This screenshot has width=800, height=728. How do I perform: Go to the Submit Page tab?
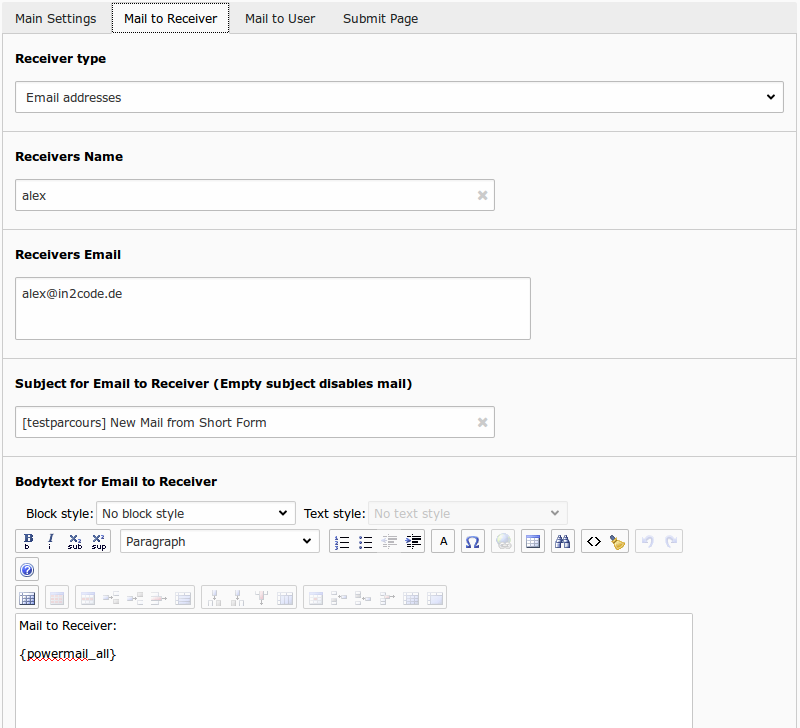coord(380,18)
